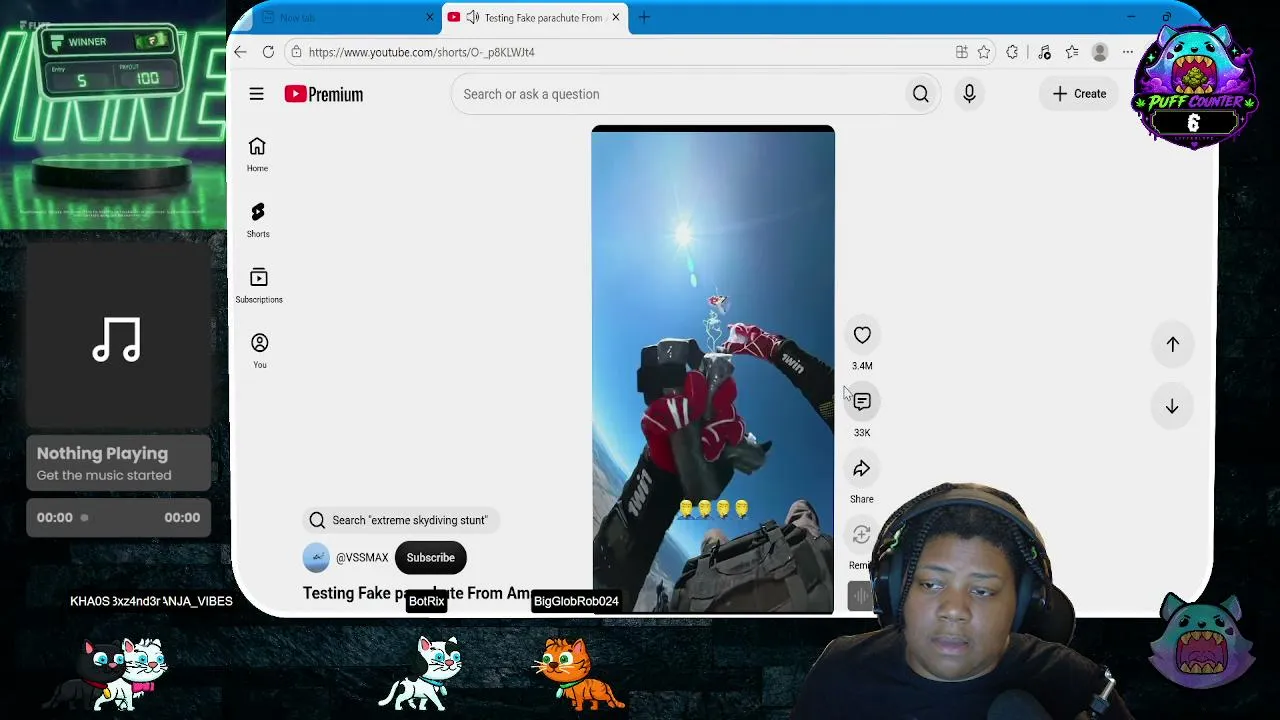The width and height of the screenshot is (1280, 720).
Task: Open the You section in sidebar
Action: pos(259,351)
